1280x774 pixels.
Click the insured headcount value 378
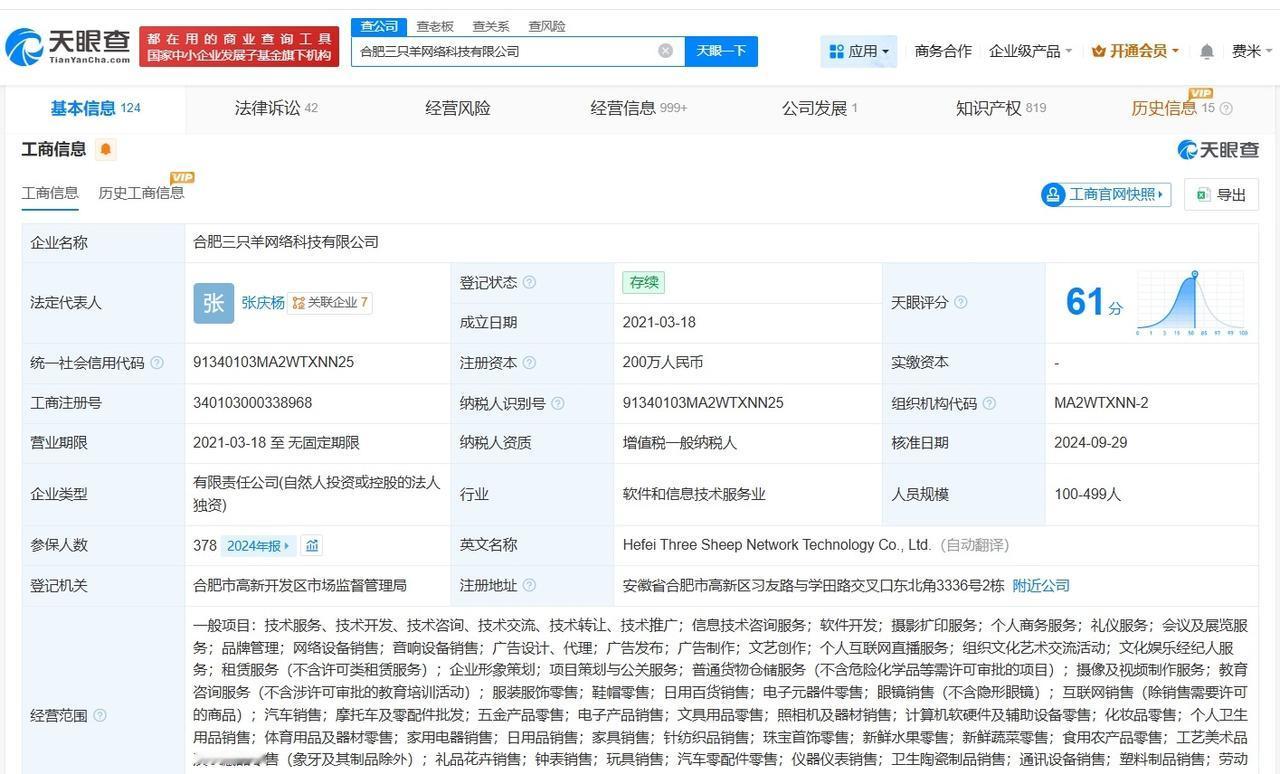(x=205, y=546)
